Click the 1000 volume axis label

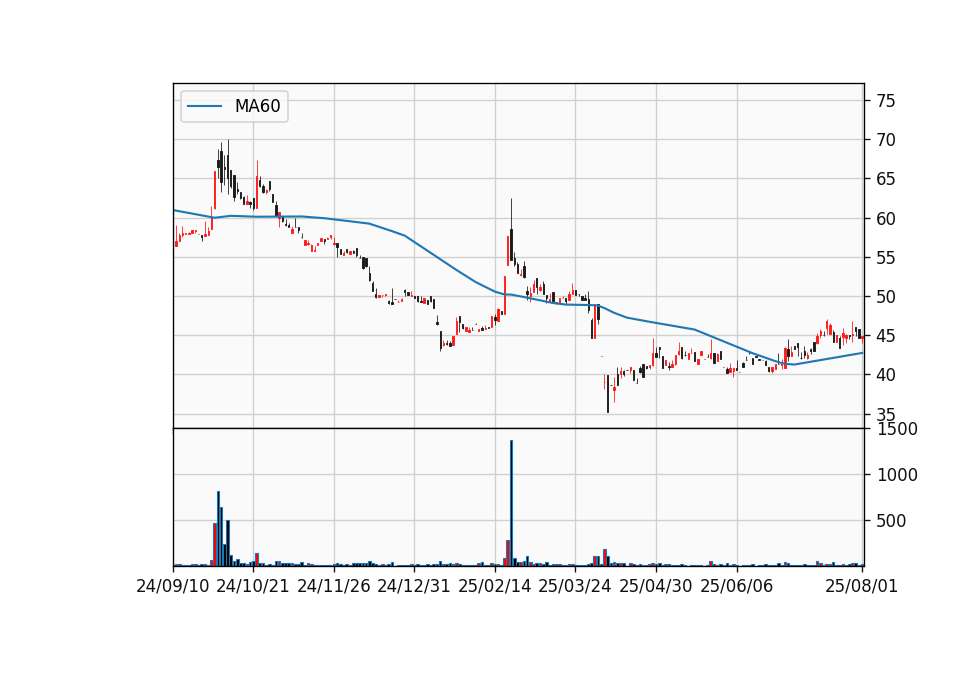897,474
